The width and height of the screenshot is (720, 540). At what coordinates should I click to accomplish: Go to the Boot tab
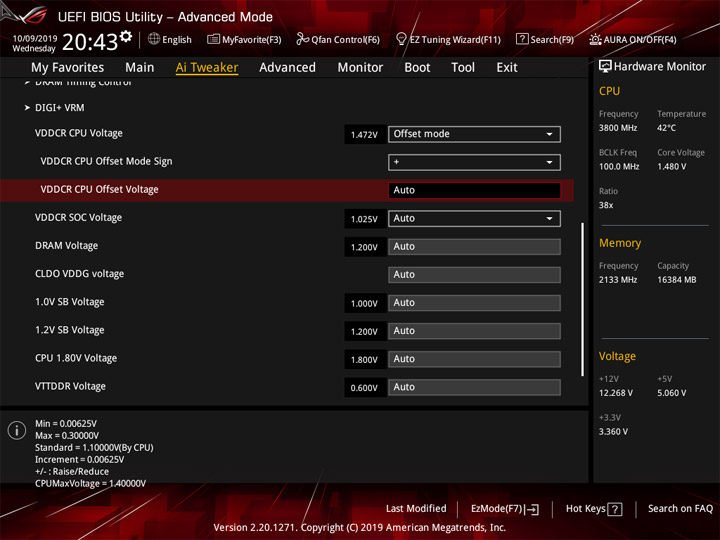(417, 68)
